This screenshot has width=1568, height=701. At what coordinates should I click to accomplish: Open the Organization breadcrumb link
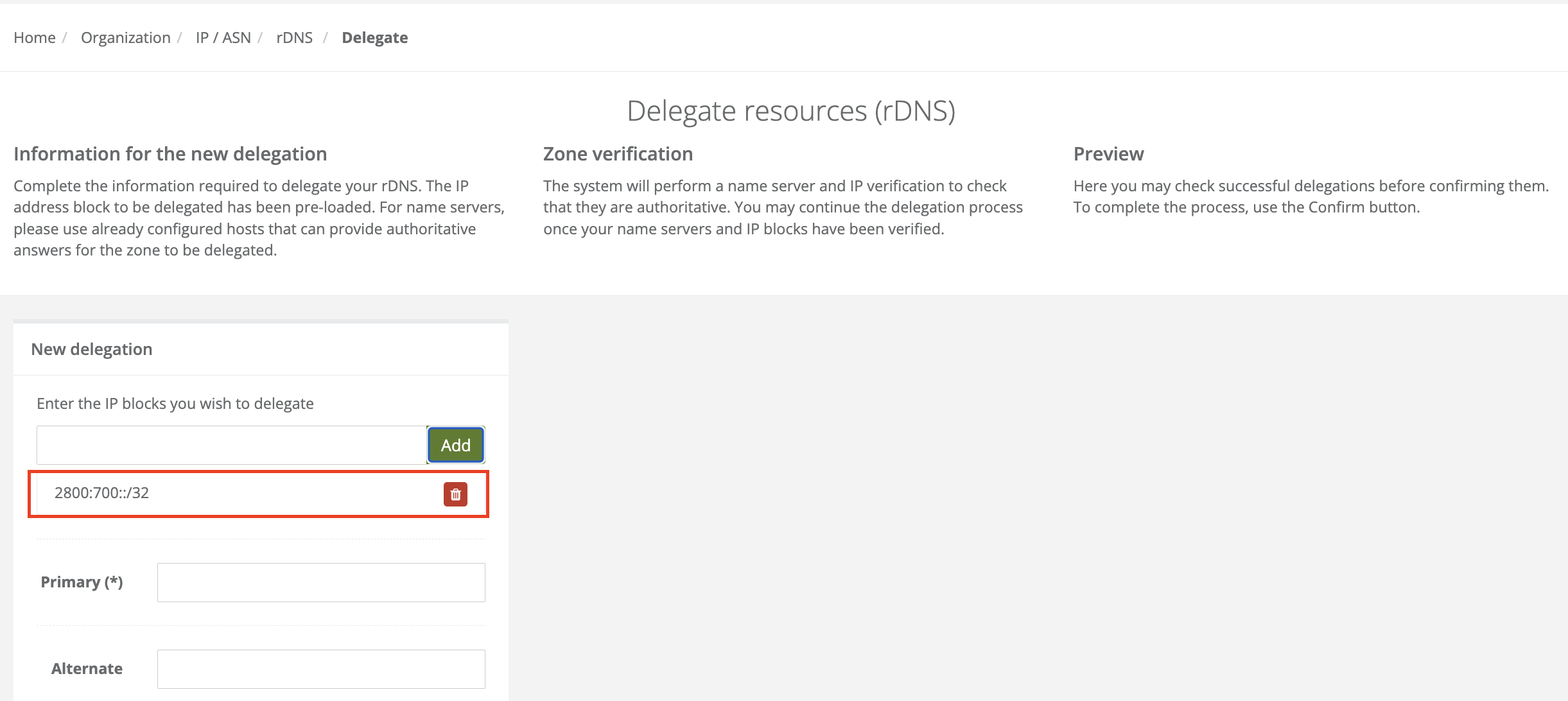pos(126,38)
